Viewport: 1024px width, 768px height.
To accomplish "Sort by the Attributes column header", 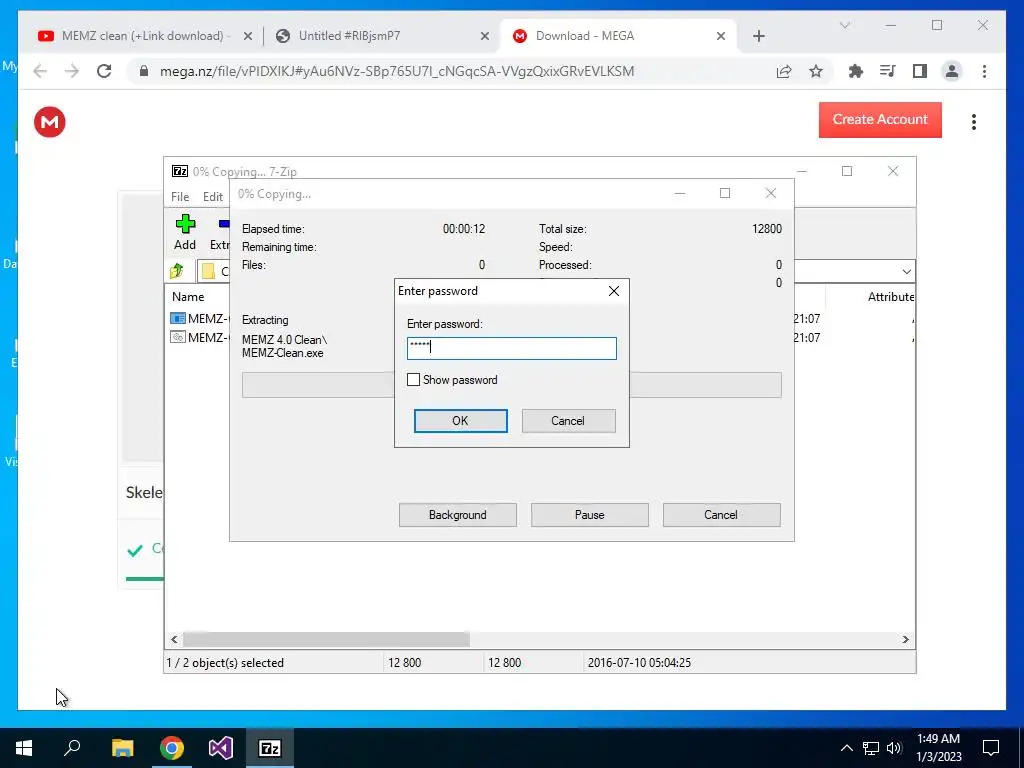I will [890, 296].
